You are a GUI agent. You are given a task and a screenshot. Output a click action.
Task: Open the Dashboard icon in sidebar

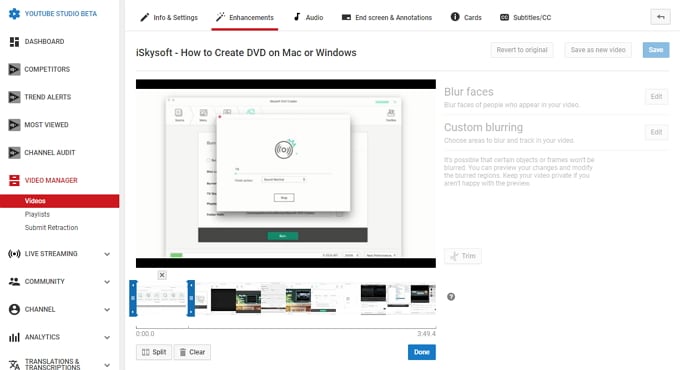pyautogui.click(x=14, y=42)
